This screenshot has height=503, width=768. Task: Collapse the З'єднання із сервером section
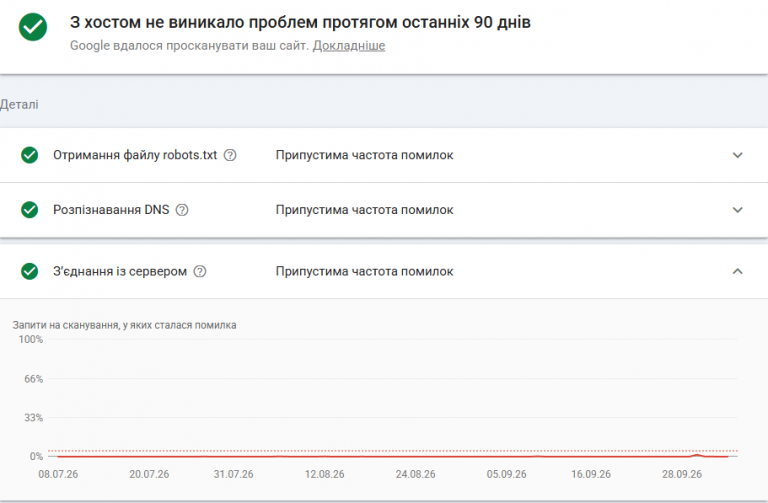(737, 271)
